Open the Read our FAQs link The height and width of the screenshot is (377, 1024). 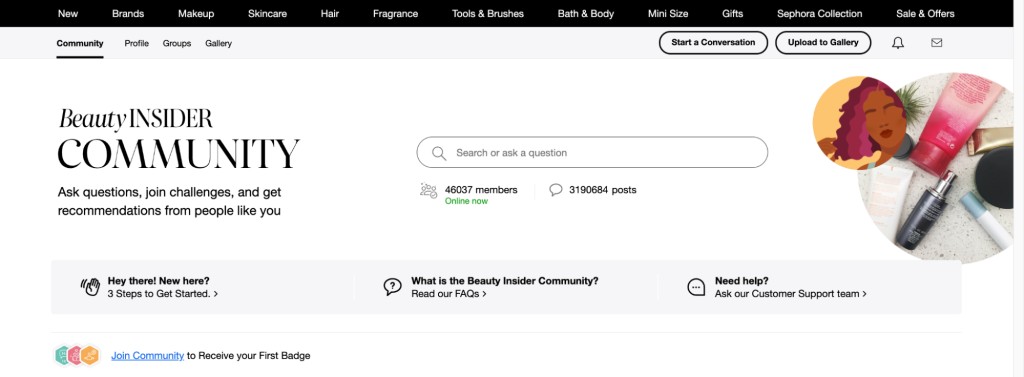(x=449, y=294)
